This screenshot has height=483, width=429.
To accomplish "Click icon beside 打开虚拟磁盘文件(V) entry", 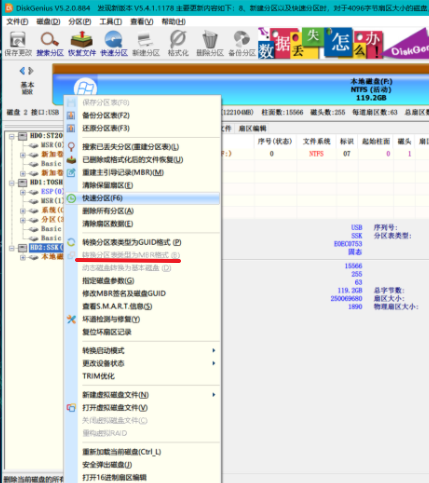I will click(x=71, y=408).
